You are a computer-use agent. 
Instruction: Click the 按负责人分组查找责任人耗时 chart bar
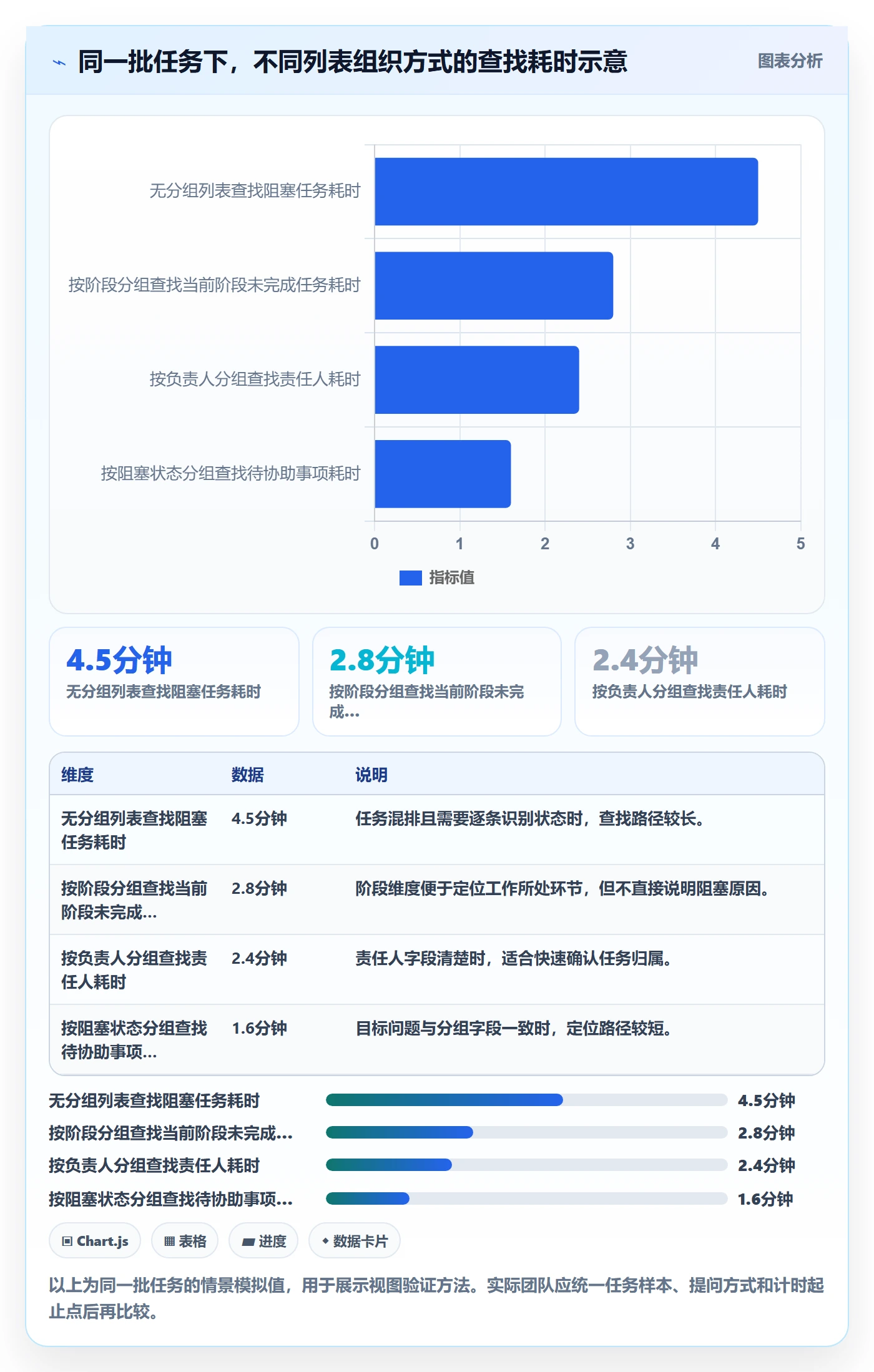point(476,380)
